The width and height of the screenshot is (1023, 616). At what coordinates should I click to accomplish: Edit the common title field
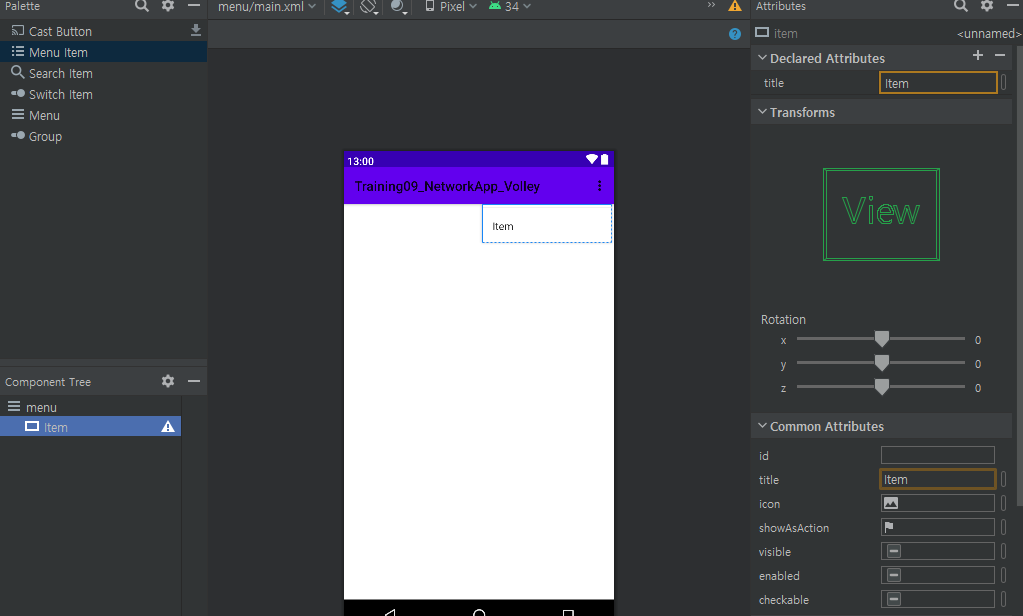pos(938,479)
